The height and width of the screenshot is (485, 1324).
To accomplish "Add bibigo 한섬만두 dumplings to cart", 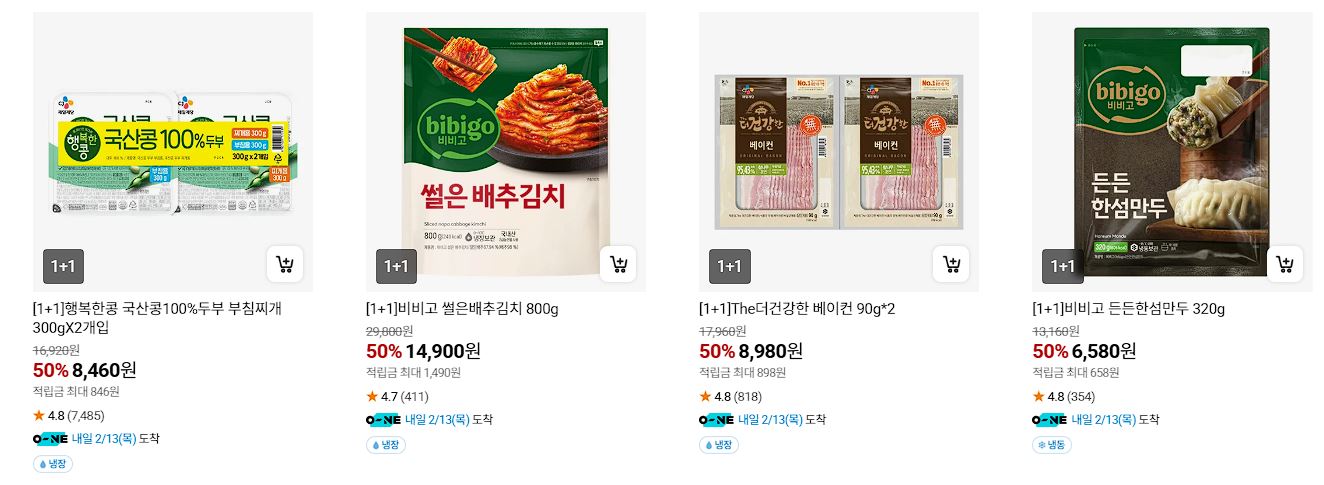I will point(1284,265).
